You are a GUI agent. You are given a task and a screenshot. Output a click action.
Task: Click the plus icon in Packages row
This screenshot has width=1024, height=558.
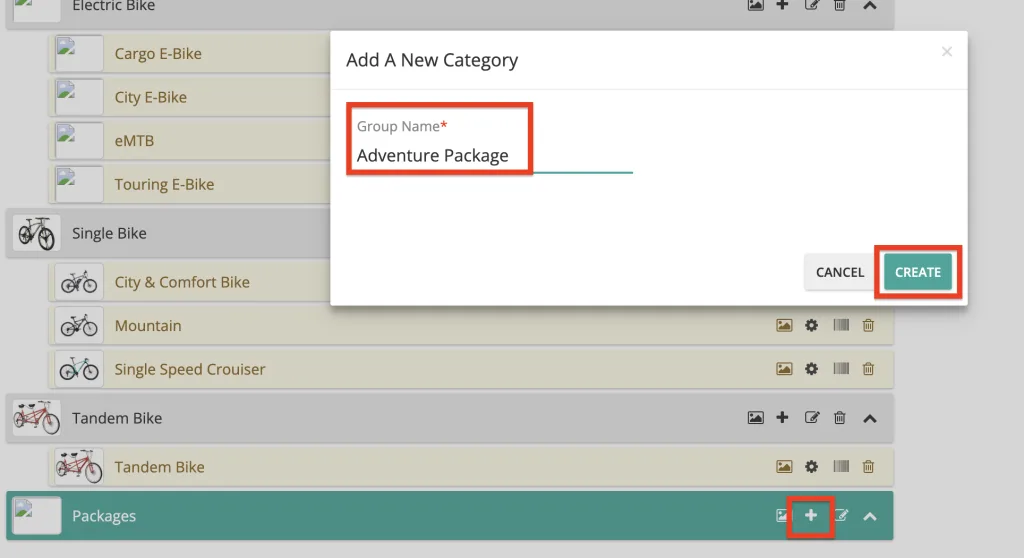[811, 516]
